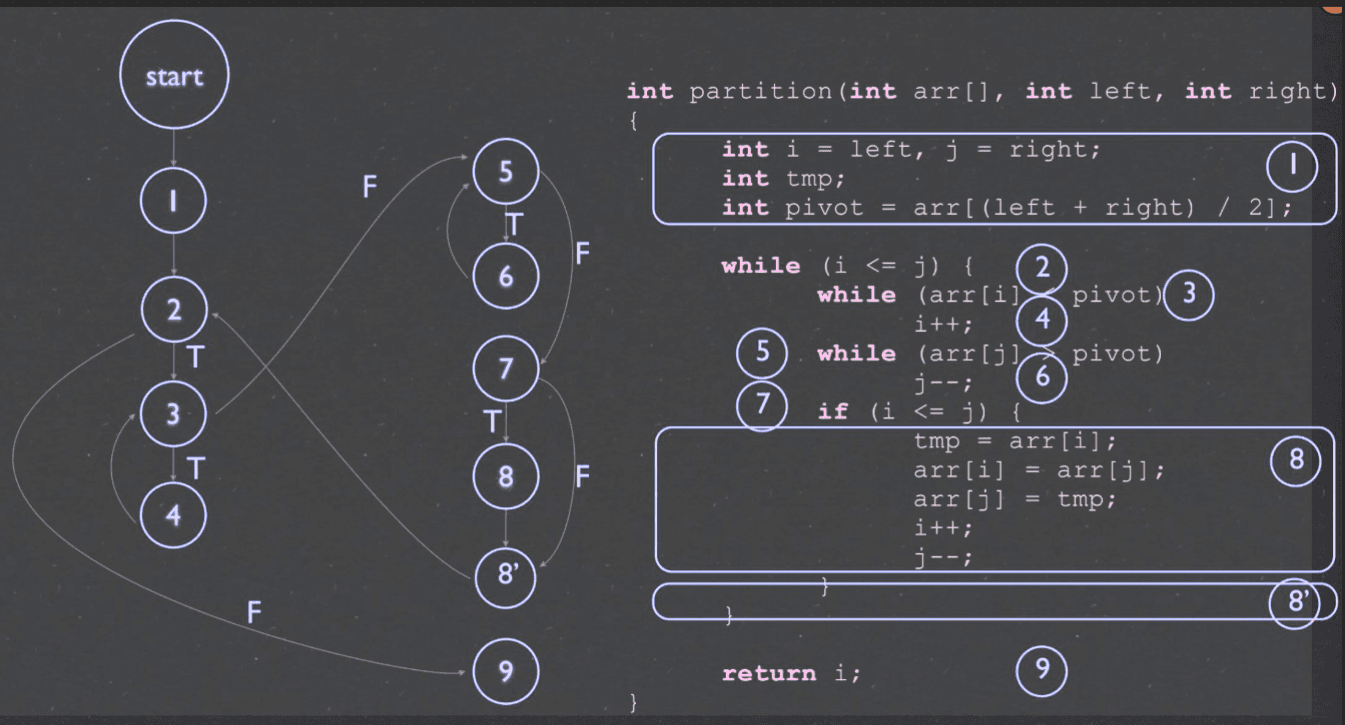This screenshot has height=725, width=1345.
Task: Click circled 8' marker in the closing-brace box
Action: tap(1295, 602)
